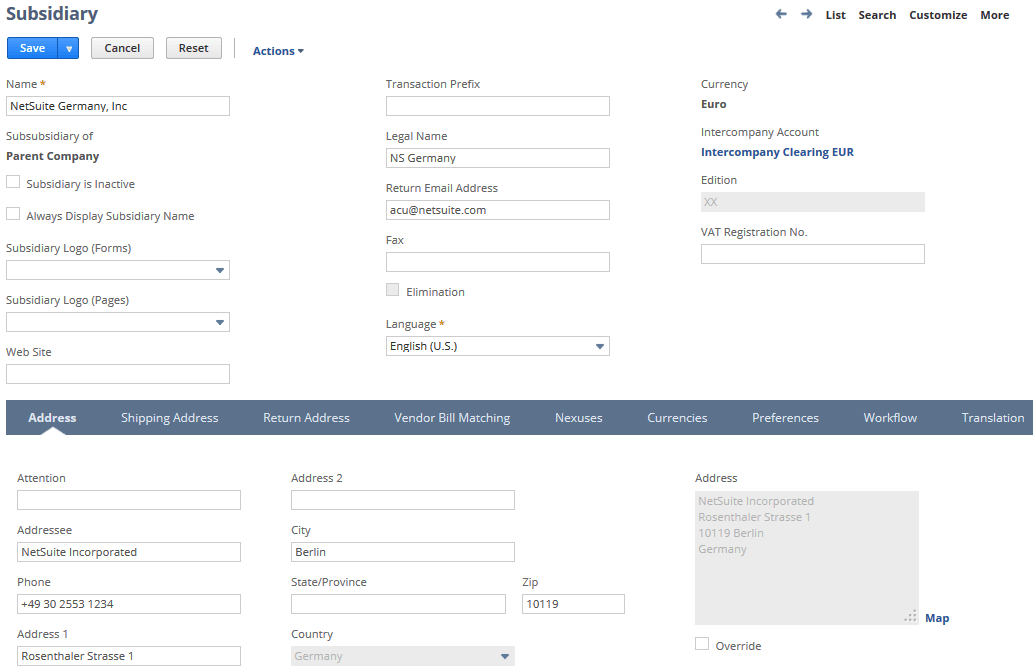Image resolution: width=1033 pixels, height=672 pixels.
Task: Toggle the Elimination checkbox
Action: point(393,289)
